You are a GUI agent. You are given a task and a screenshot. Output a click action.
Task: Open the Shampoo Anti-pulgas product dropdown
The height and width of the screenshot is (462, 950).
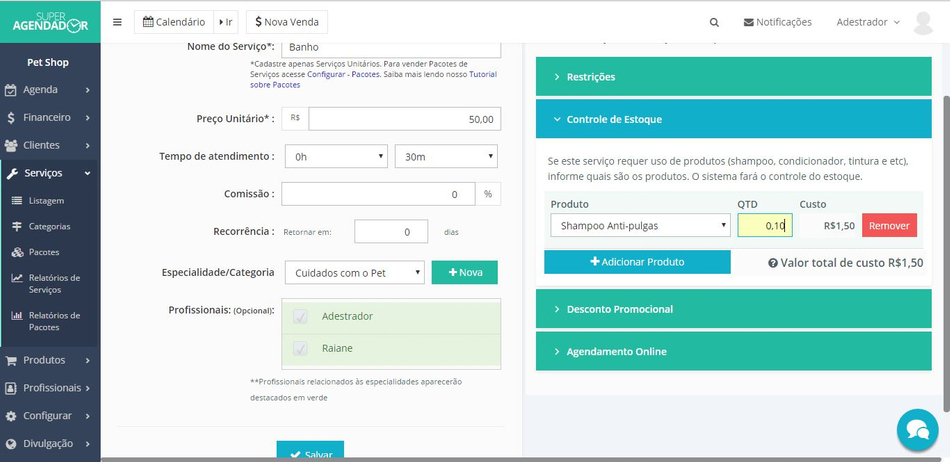coord(640,226)
